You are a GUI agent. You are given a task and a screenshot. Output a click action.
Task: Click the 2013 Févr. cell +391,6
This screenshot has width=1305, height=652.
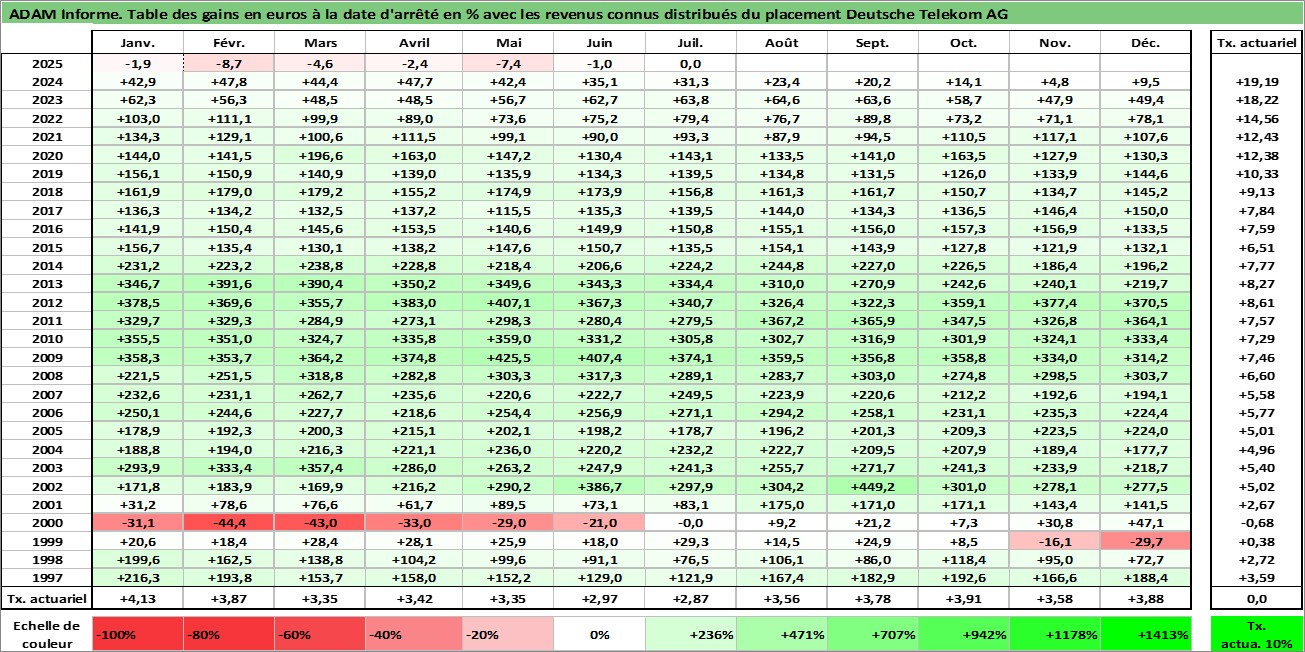[x=229, y=284]
